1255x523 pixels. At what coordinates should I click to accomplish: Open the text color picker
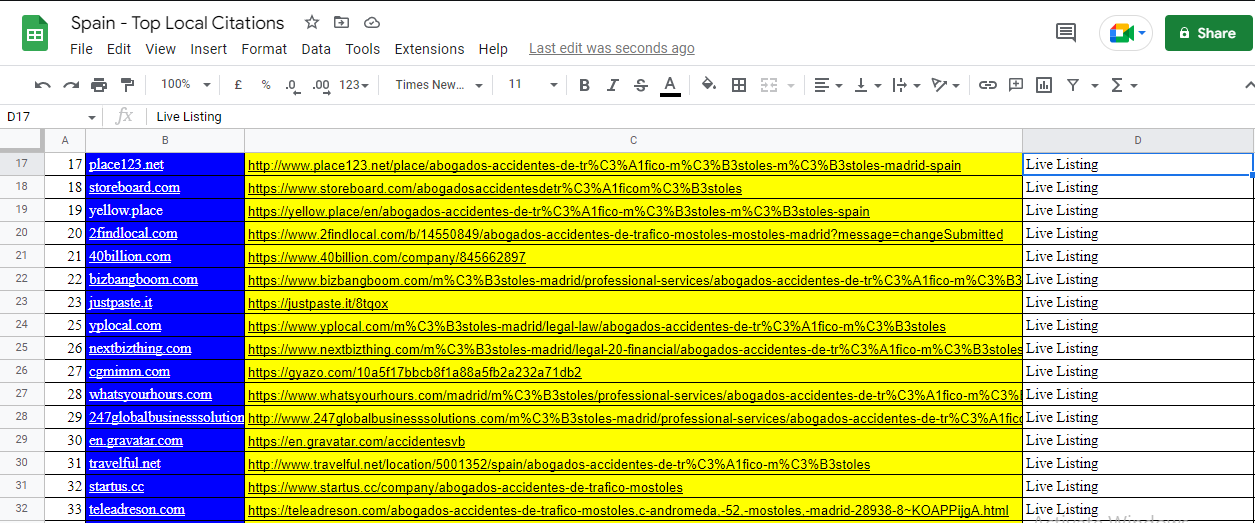(670, 85)
